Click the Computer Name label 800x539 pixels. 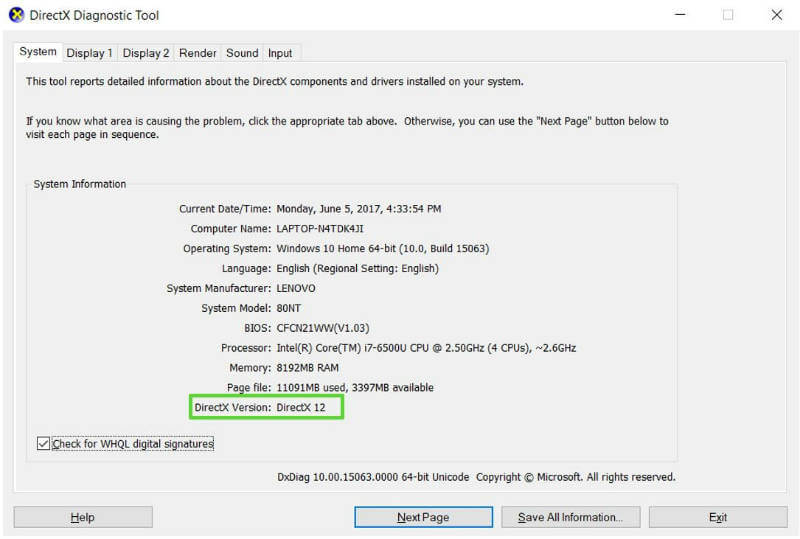[231, 229]
